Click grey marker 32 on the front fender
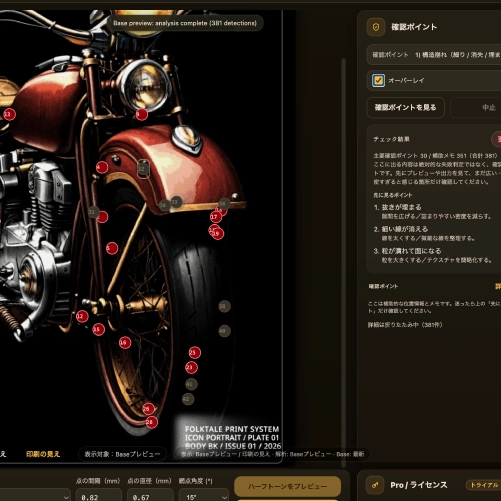Image resolution: width=501 pixels, height=501 pixels. point(143,169)
